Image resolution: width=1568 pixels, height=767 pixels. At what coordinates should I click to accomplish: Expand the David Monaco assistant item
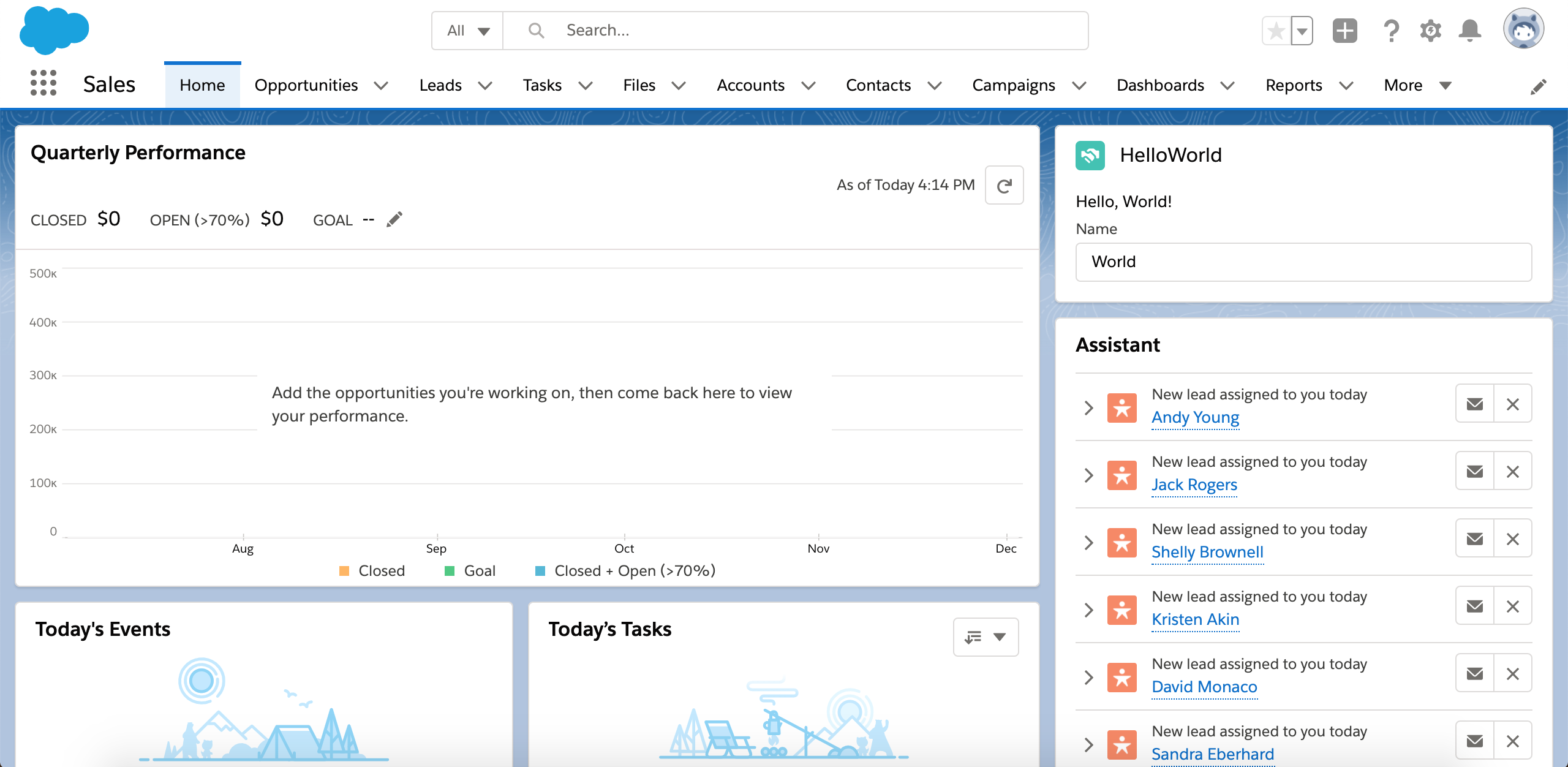1088,678
